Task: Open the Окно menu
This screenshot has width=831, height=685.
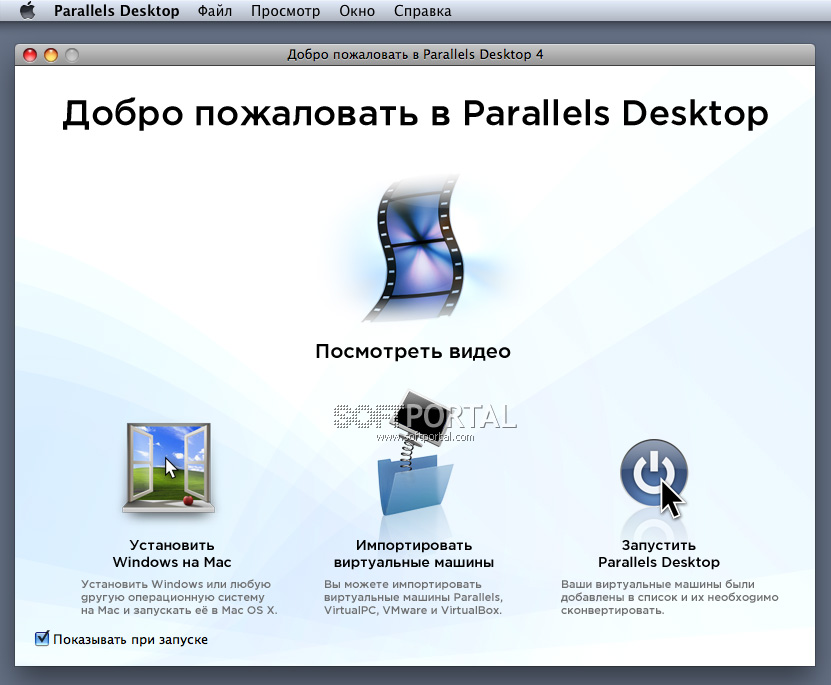Action: tap(357, 11)
